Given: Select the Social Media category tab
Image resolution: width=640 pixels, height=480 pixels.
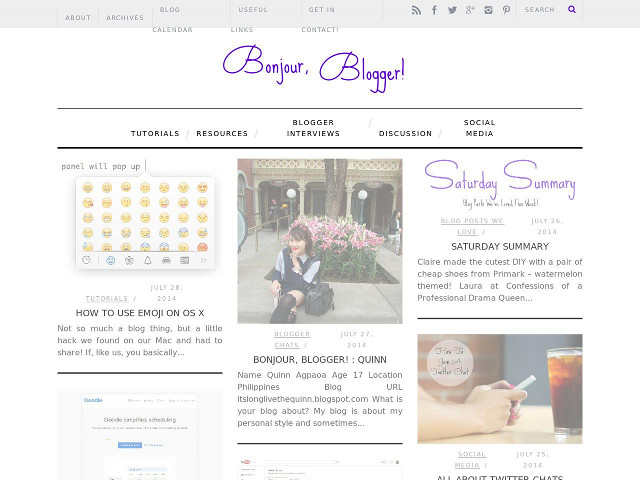Looking at the screenshot, I should click(x=480, y=128).
